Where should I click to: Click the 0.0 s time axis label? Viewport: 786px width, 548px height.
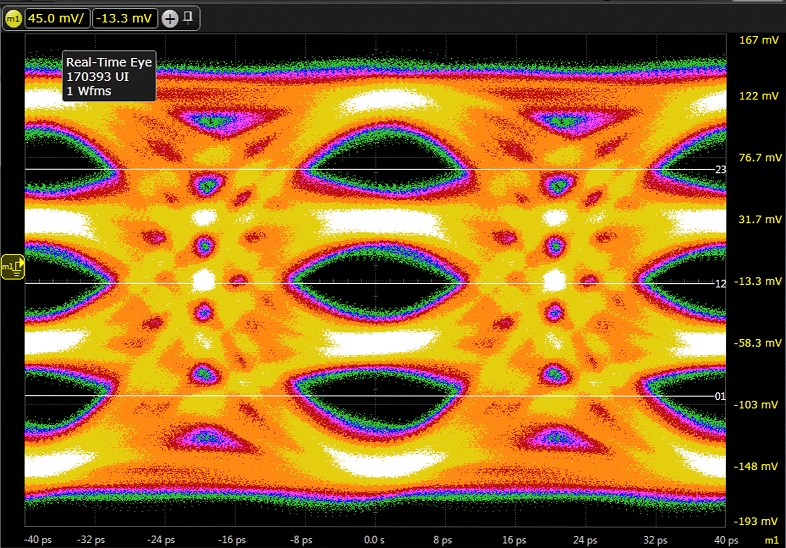click(374, 540)
